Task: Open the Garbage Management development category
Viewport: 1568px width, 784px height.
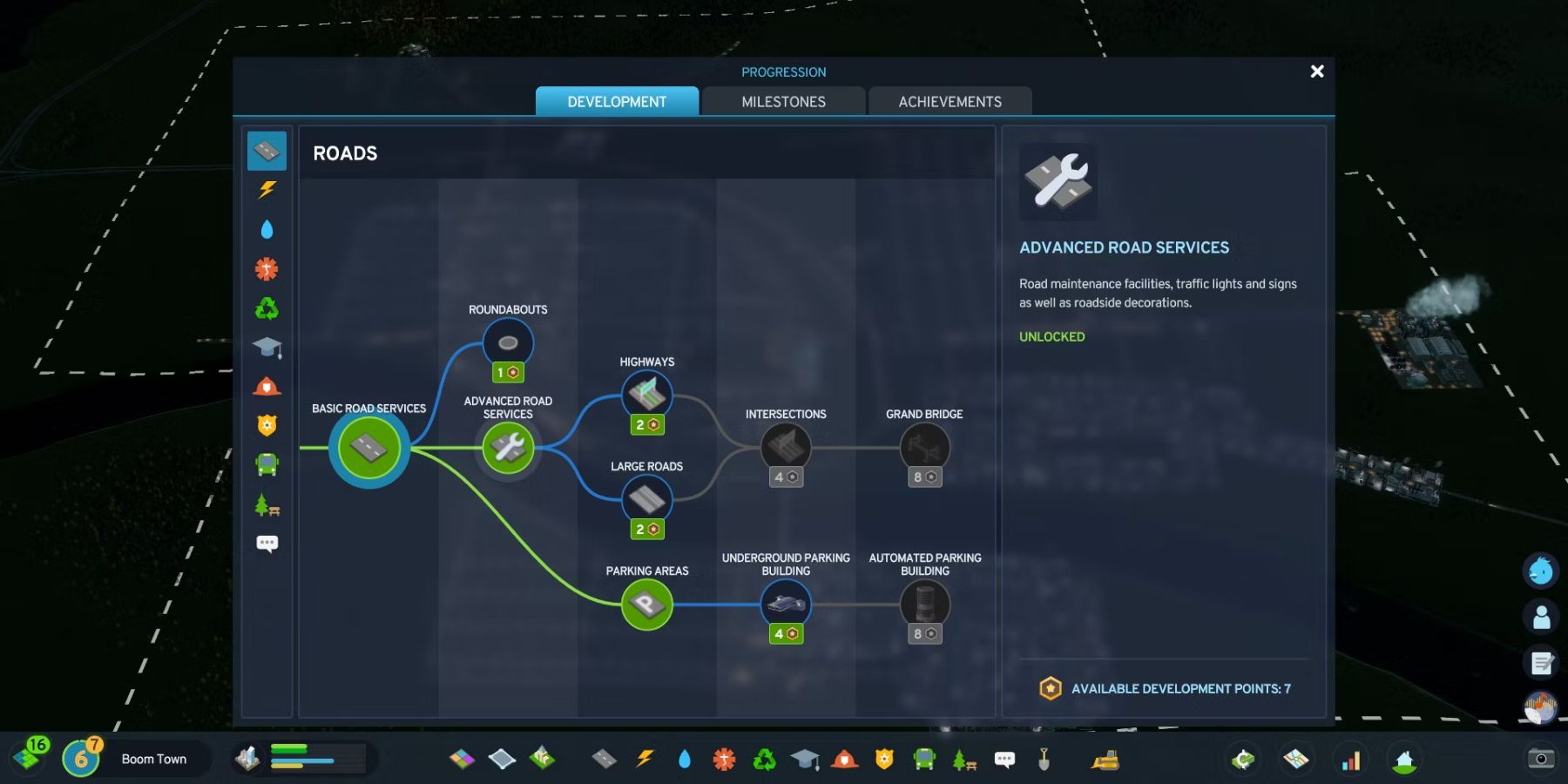Action: tap(268, 308)
